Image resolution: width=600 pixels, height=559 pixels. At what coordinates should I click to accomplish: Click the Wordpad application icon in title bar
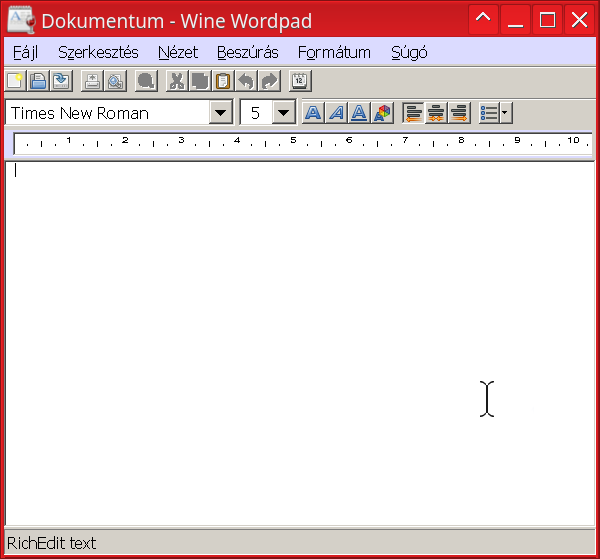click(21, 20)
